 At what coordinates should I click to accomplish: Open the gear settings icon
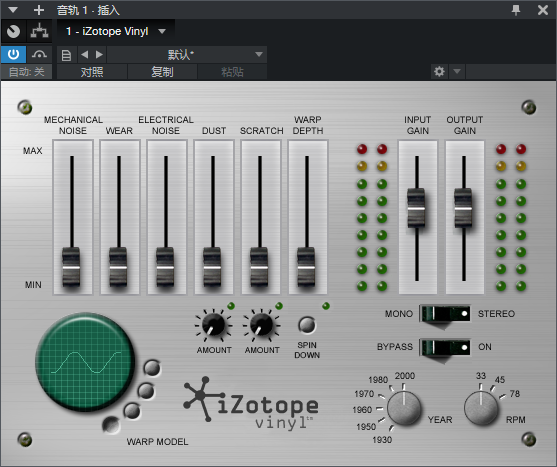click(x=439, y=72)
